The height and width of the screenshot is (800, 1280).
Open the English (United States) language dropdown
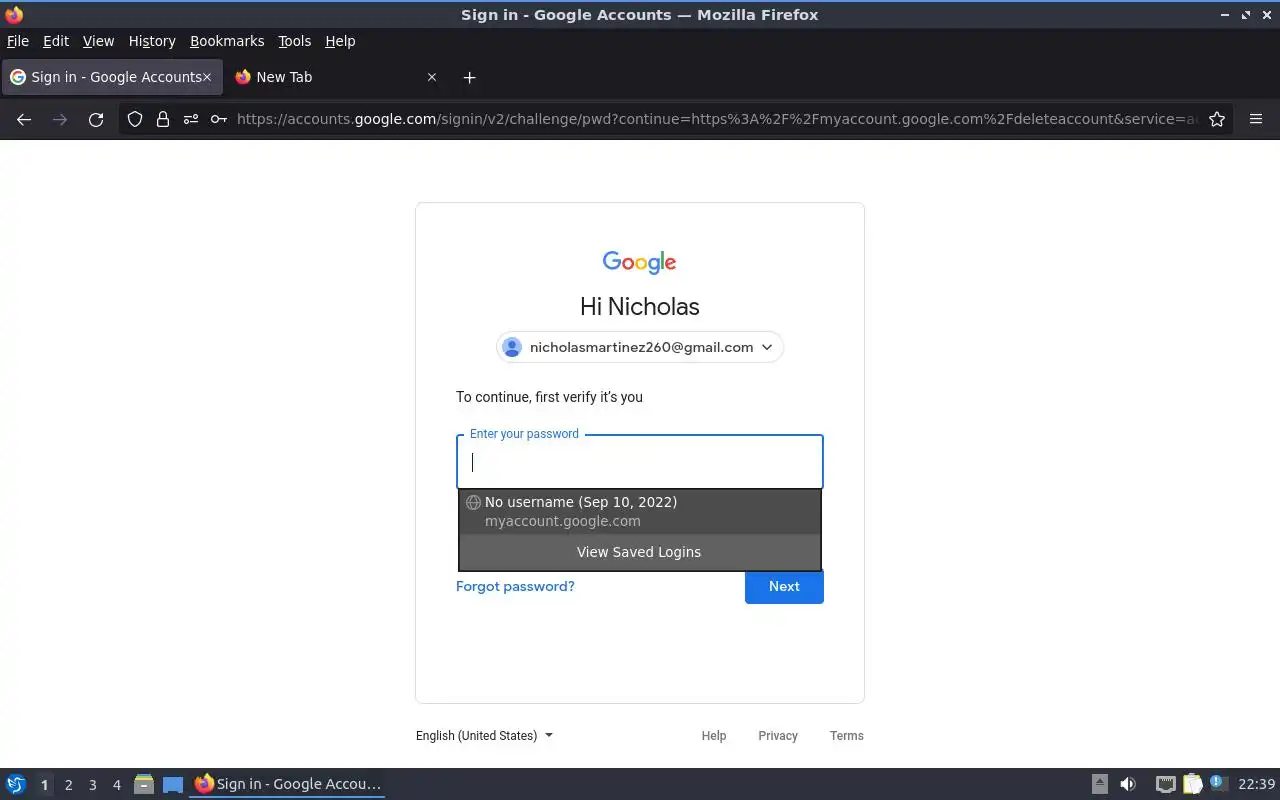pyautogui.click(x=484, y=735)
